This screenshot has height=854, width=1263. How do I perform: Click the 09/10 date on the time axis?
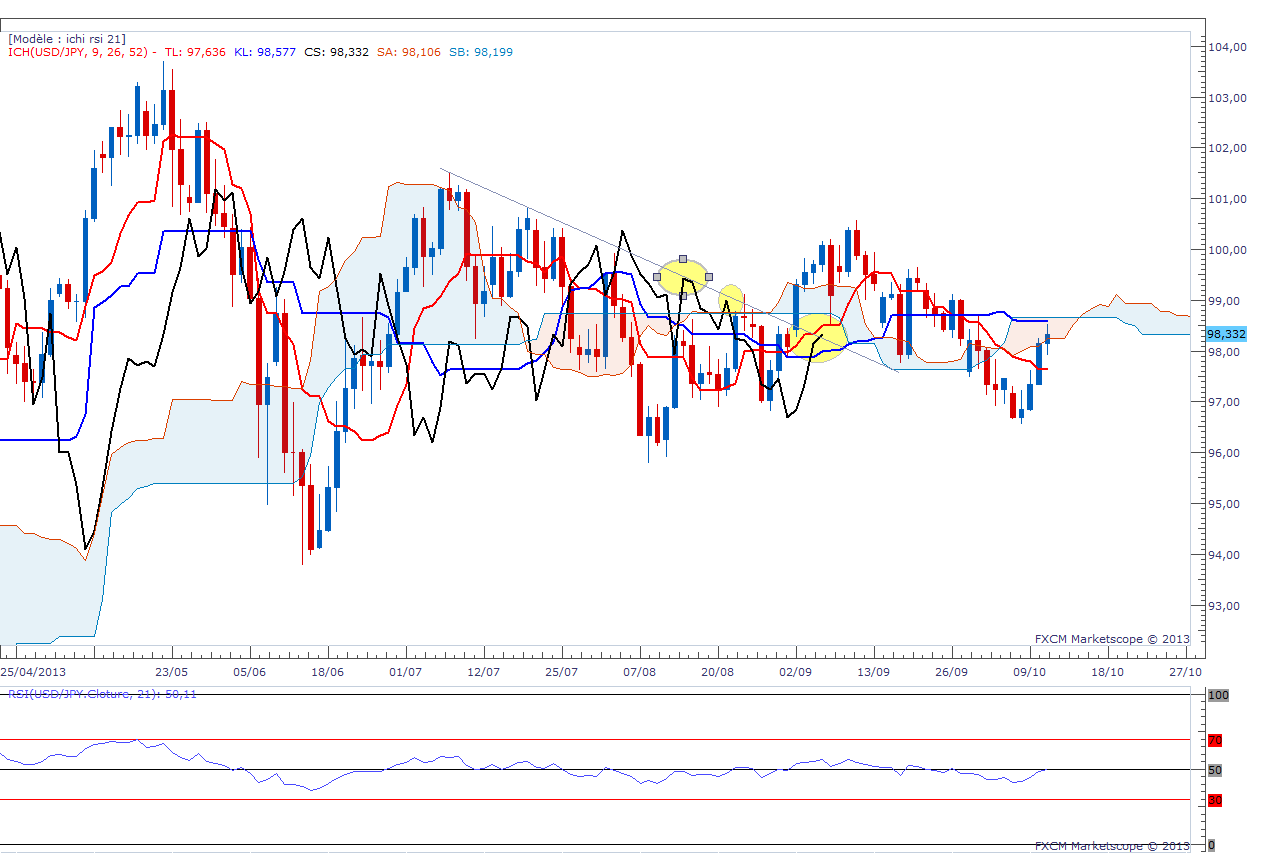[x=1030, y=672]
